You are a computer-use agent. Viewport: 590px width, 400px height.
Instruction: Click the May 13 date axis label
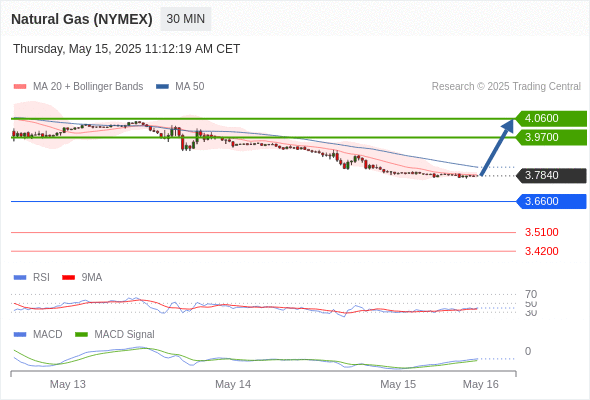click(68, 384)
